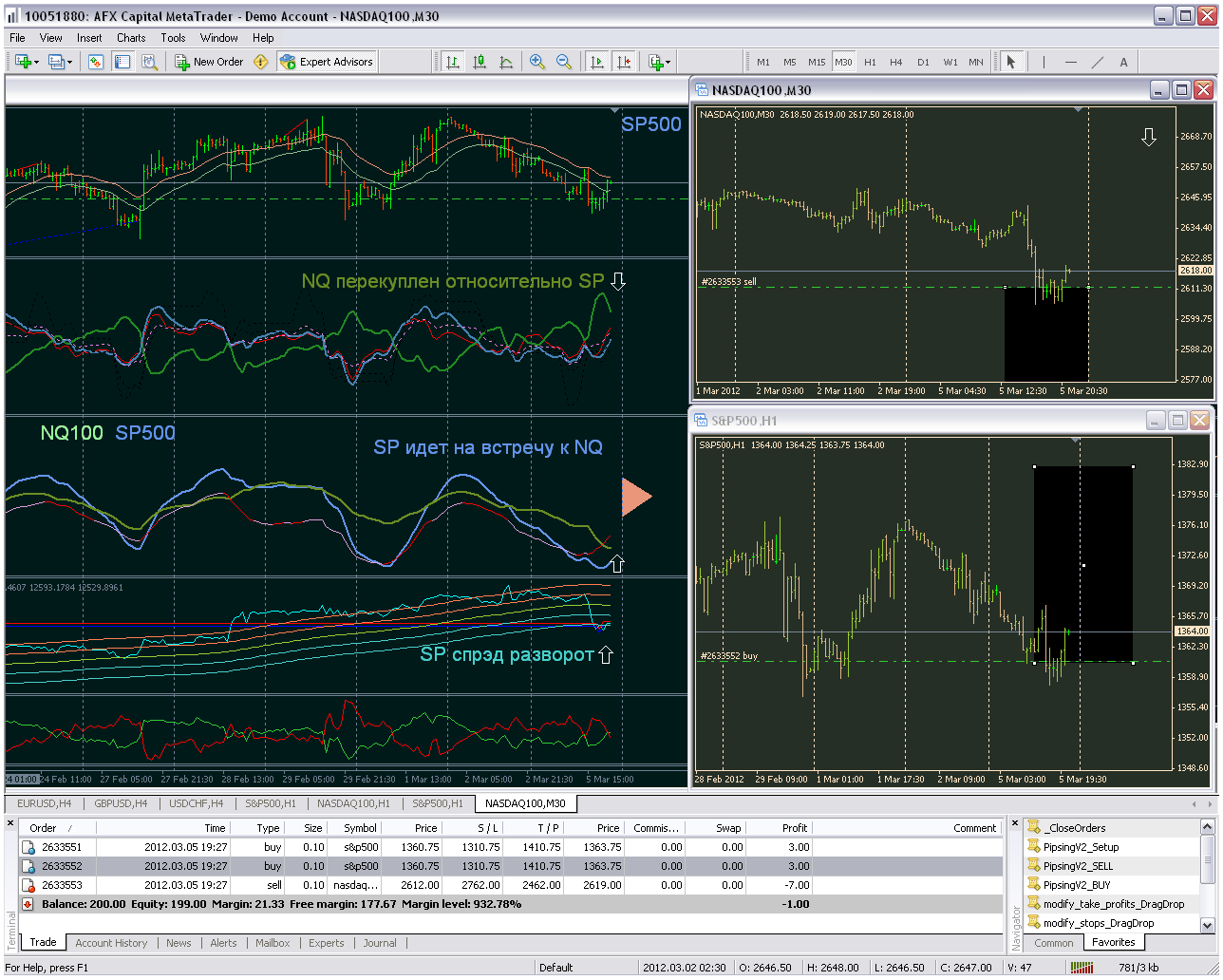Open the Journal terminal tab
Screen dimensions: 1223x980
[x=380, y=943]
